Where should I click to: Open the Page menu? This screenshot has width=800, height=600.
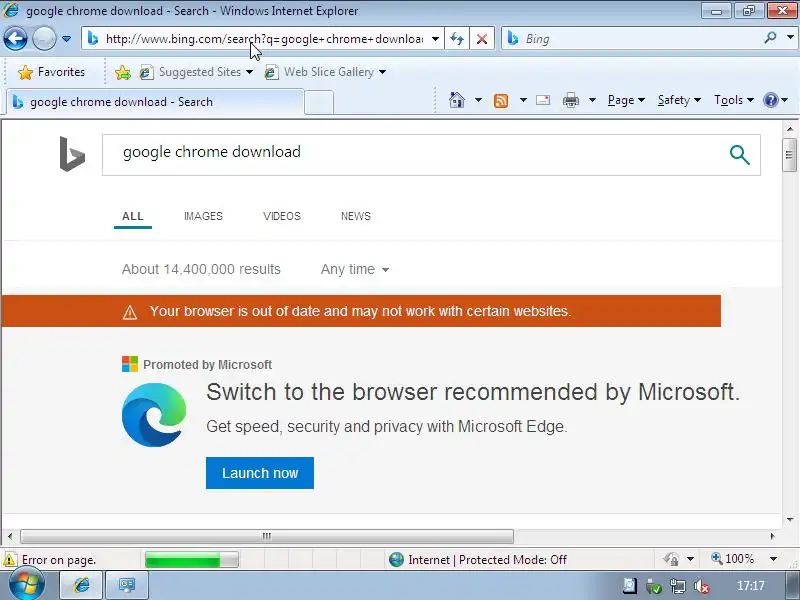coord(626,100)
